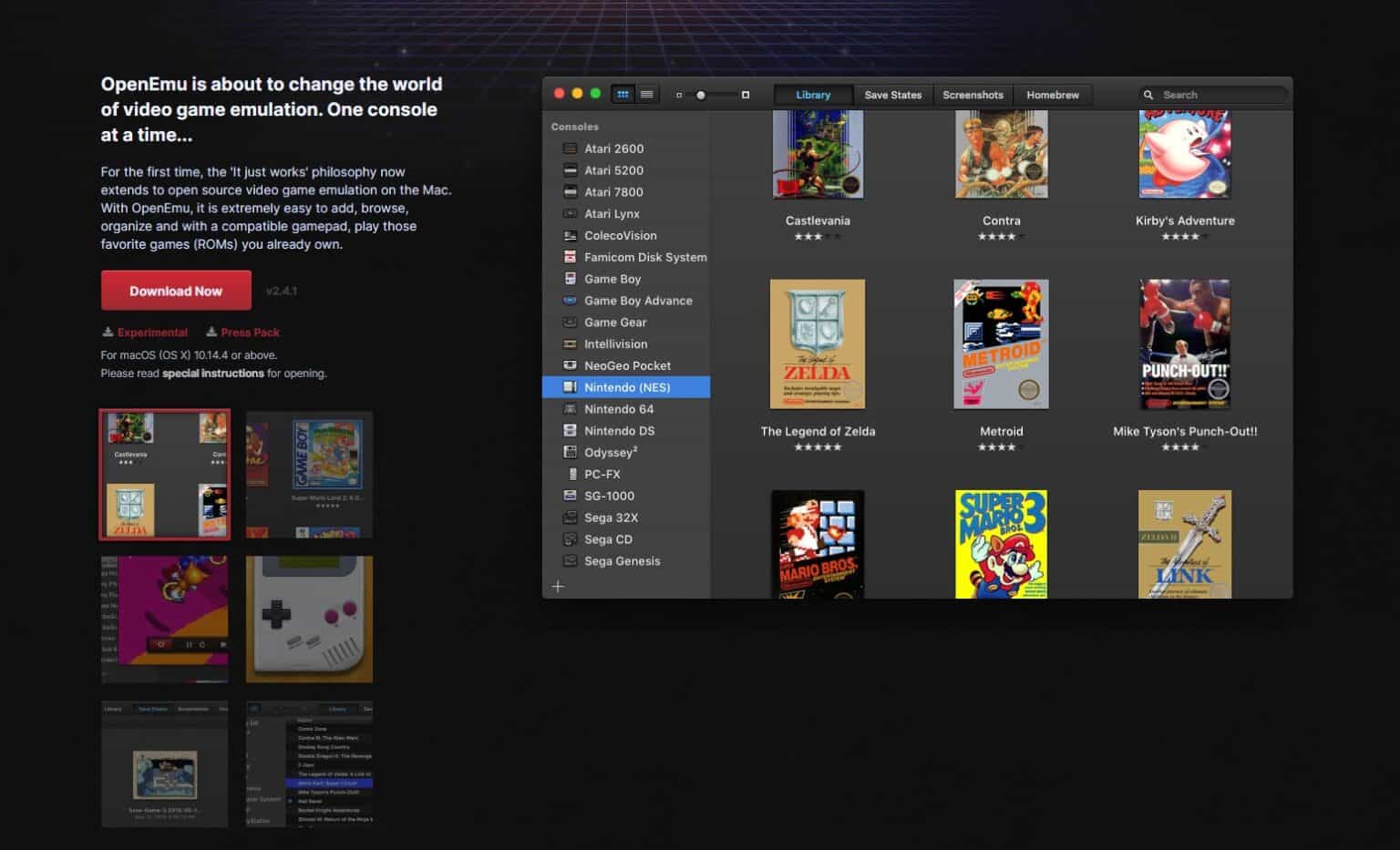Click the Sega 32X console icon
The height and width of the screenshot is (850, 1400).
(570, 517)
